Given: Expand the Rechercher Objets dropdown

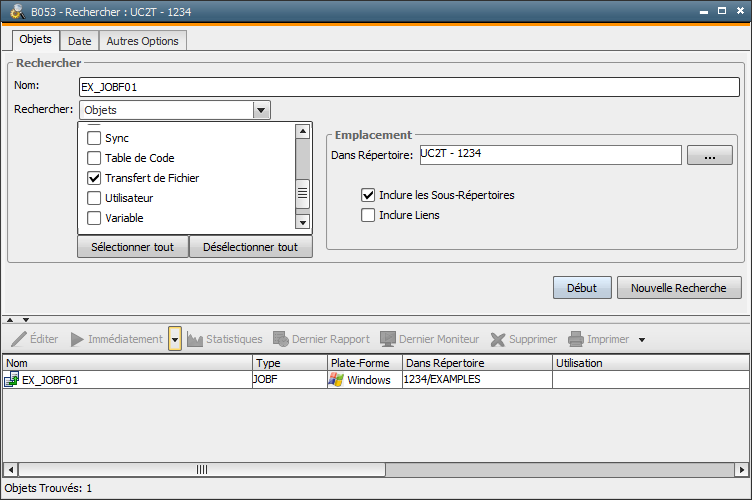Looking at the screenshot, I should click(x=261, y=110).
